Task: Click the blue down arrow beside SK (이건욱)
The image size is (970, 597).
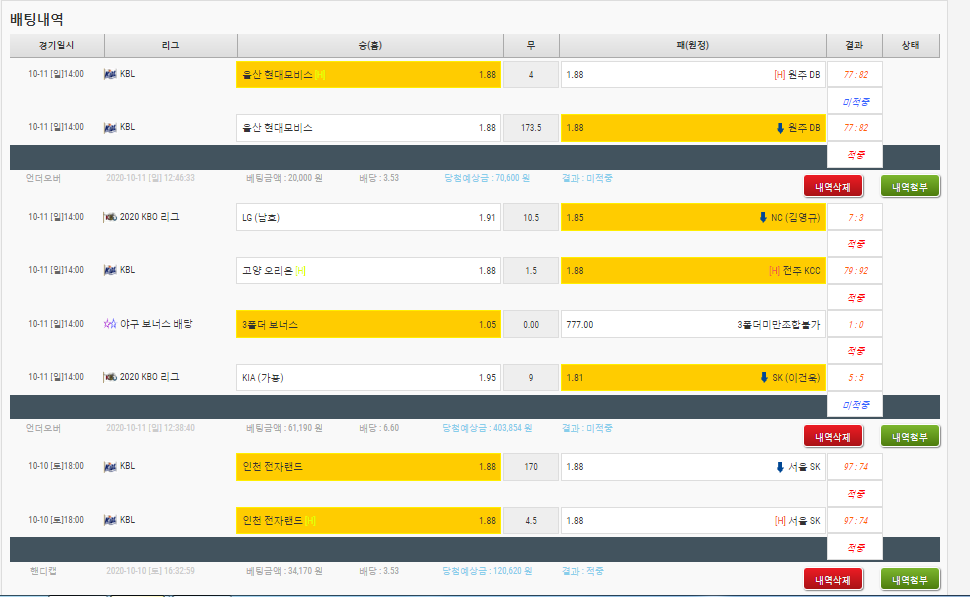Action: pos(764,378)
